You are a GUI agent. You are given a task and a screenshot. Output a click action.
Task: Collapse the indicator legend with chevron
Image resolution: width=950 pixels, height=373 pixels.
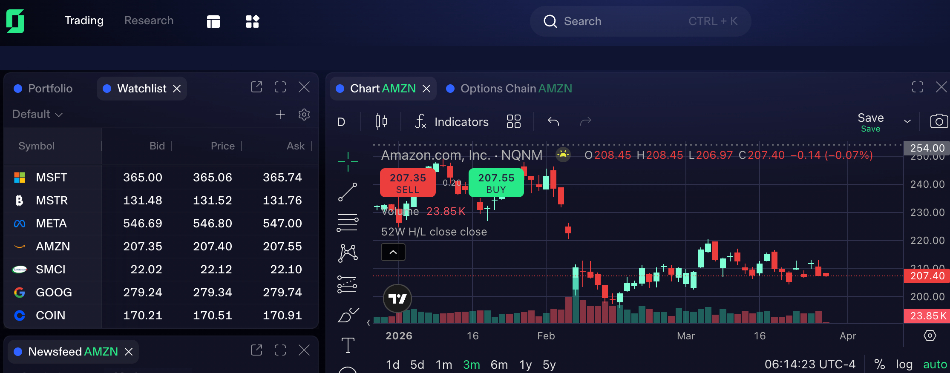point(393,253)
